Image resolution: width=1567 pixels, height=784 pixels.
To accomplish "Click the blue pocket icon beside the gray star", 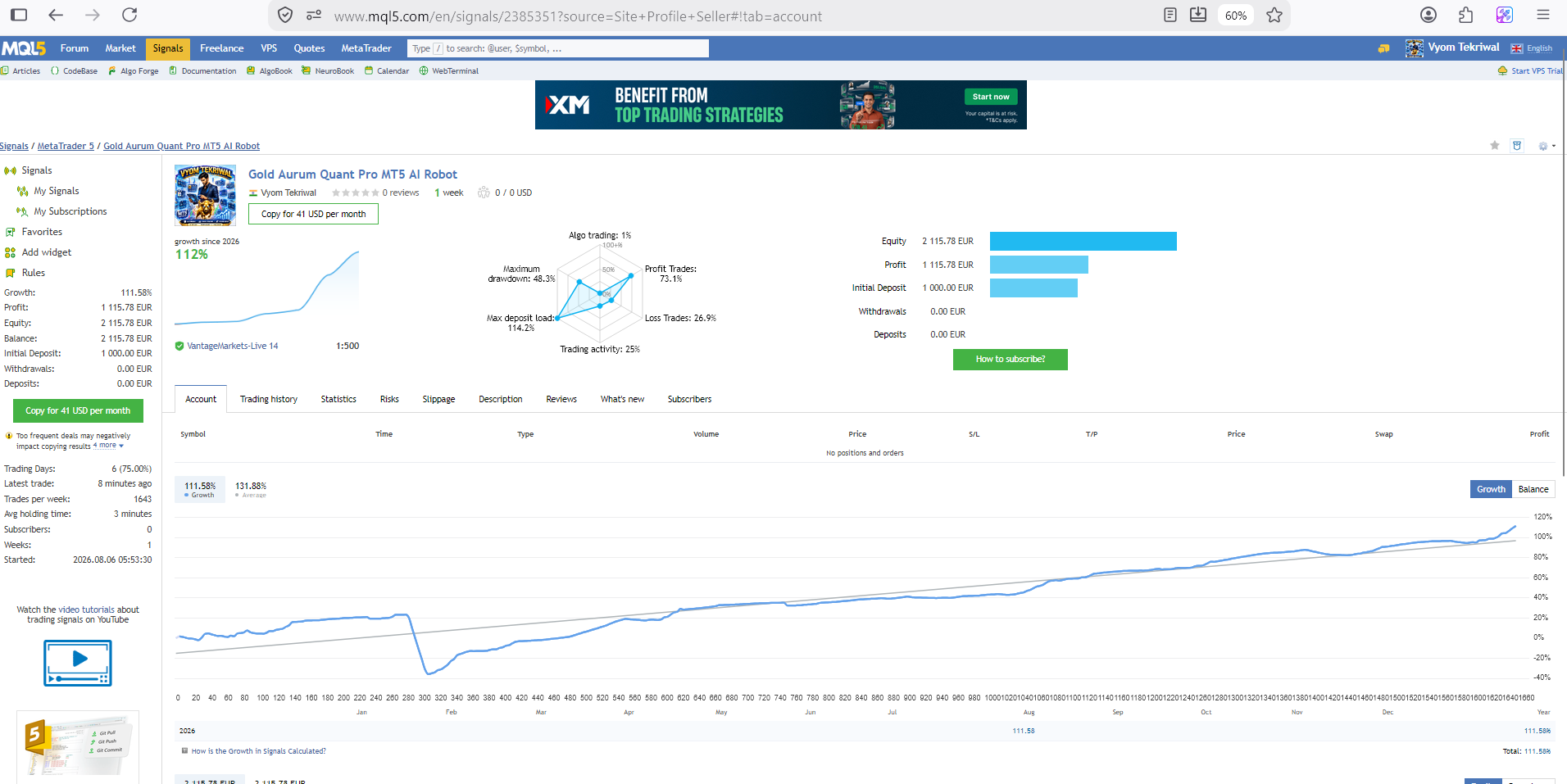I will coord(1517,145).
